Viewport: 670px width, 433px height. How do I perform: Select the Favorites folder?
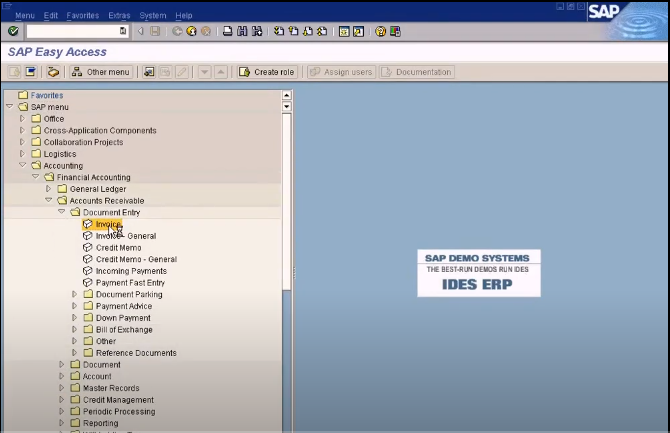point(47,95)
